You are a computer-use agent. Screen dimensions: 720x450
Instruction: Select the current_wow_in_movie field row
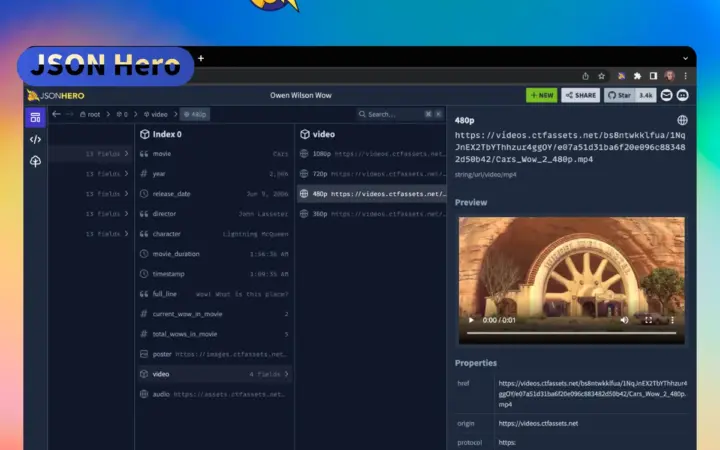(x=214, y=314)
